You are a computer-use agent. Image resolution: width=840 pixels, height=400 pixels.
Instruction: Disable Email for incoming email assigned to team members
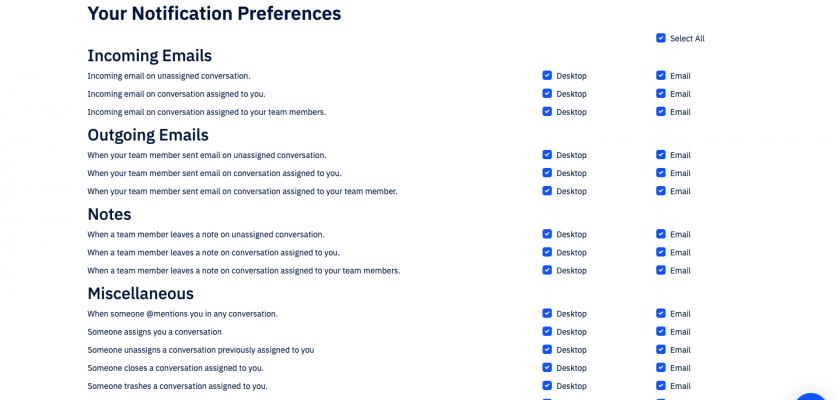pos(661,111)
